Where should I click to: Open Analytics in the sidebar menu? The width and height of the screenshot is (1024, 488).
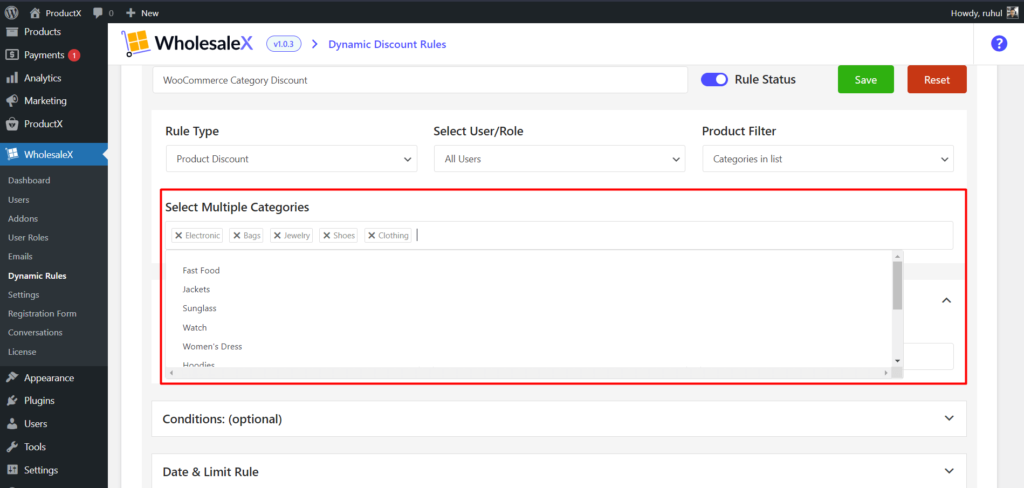(42, 78)
